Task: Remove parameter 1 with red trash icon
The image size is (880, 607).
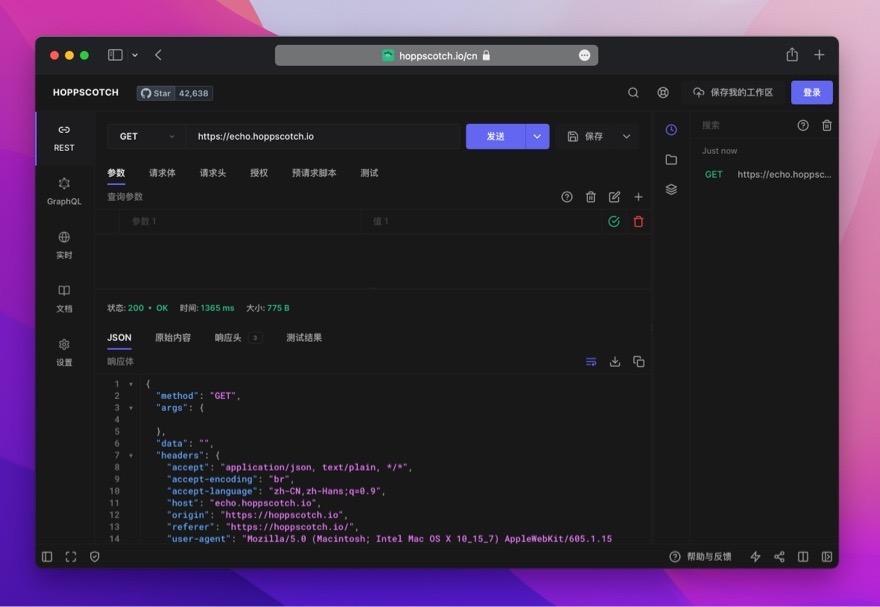Action: (x=638, y=222)
